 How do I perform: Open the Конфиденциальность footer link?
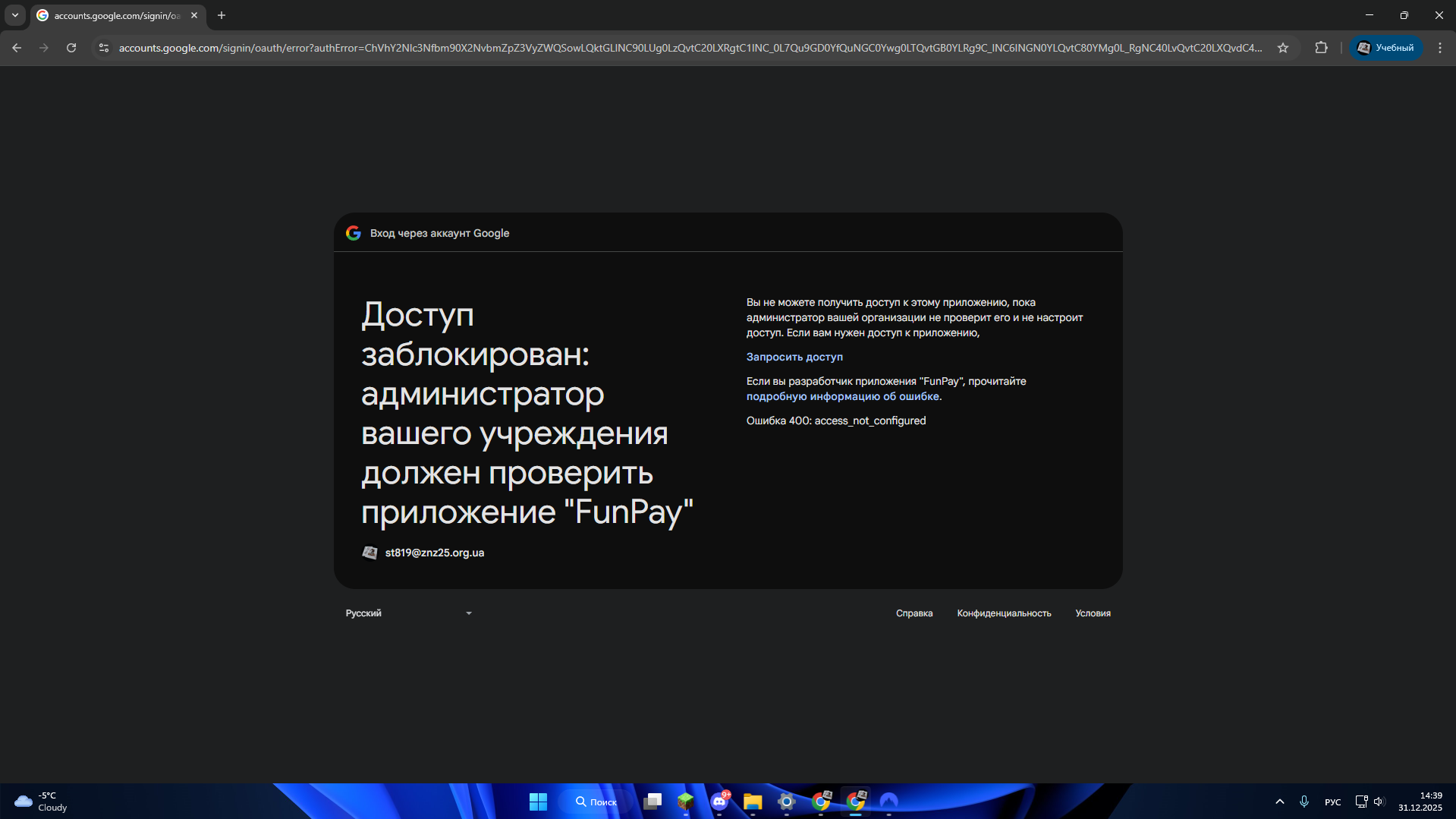point(1003,613)
